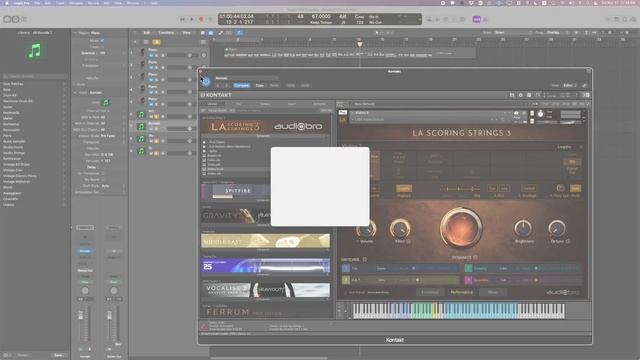Click the Kontakt browser toggle icon
The height and width of the screenshot is (360, 640).
click(x=512, y=95)
